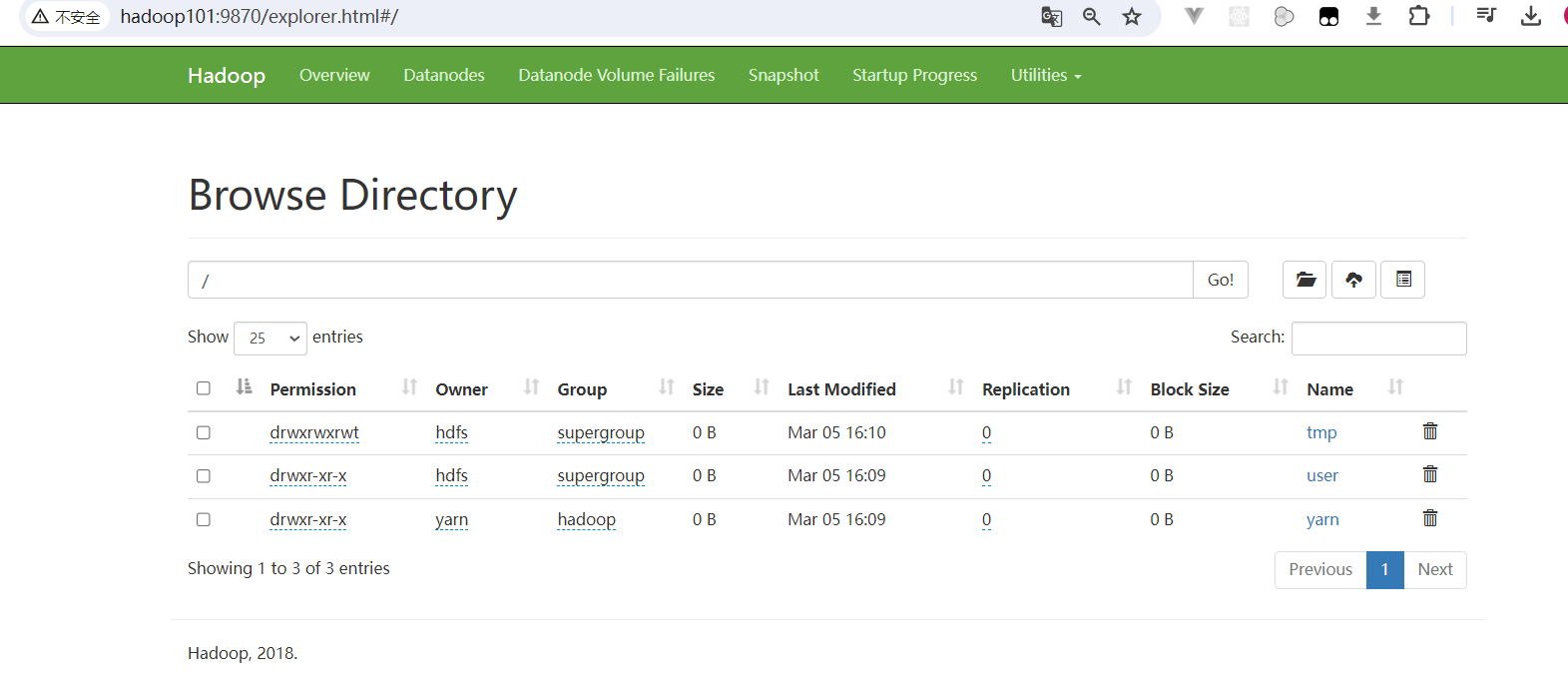Open the Show entries dropdown
The width and height of the screenshot is (1568, 685).
pyautogui.click(x=270, y=339)
